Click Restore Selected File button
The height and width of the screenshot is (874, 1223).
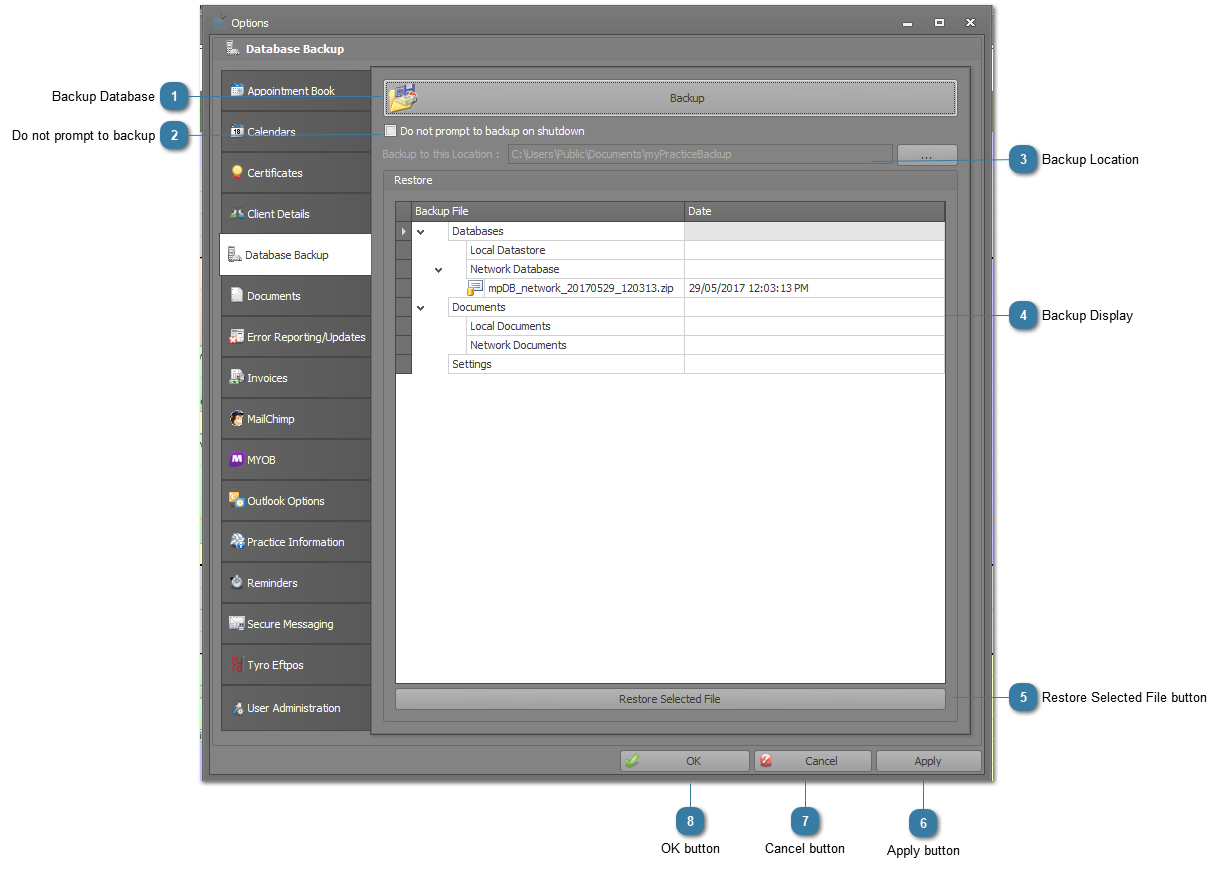670,699
